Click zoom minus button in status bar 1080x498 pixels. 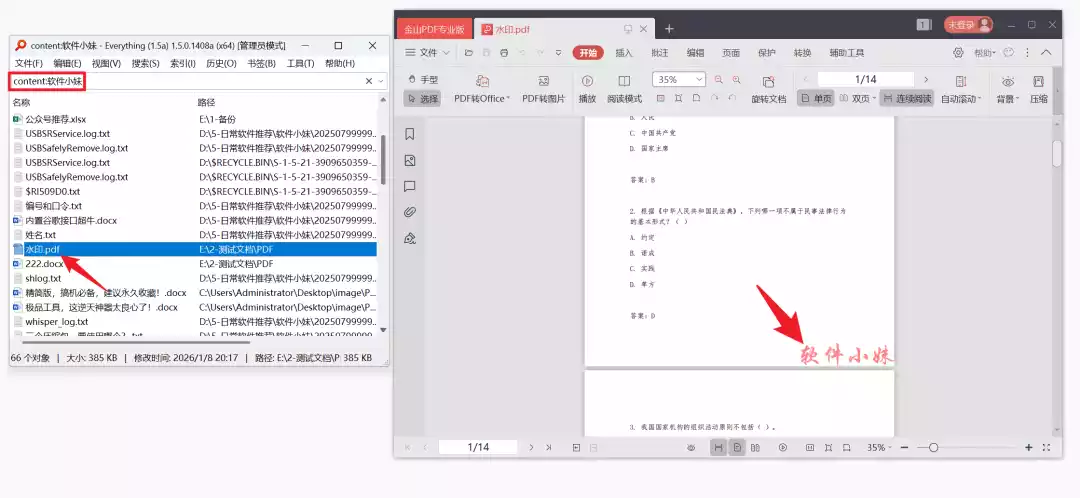click(904, 447)
